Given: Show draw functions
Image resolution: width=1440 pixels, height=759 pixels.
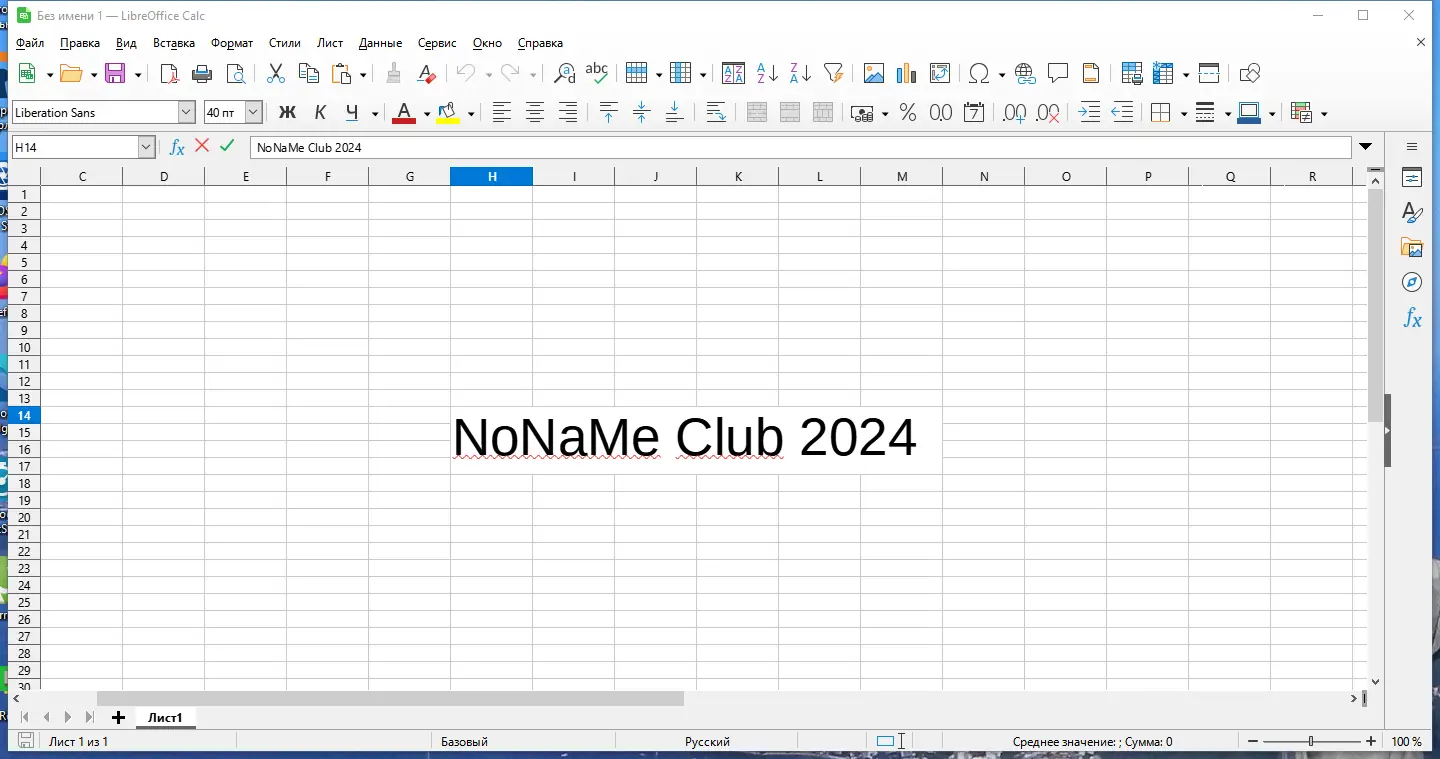Looking at the screenshot, I should pos(1250,73).
